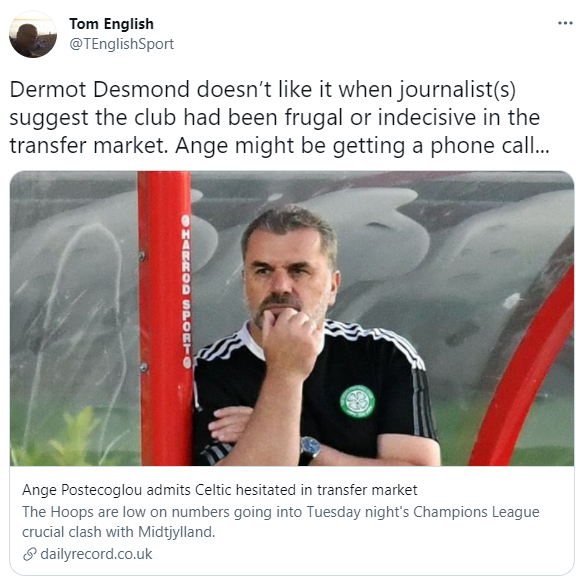Open the Ange Postecoglou admits Celtic hesitated headline
This screenshot has height=586, width=576.
(219, 490)
